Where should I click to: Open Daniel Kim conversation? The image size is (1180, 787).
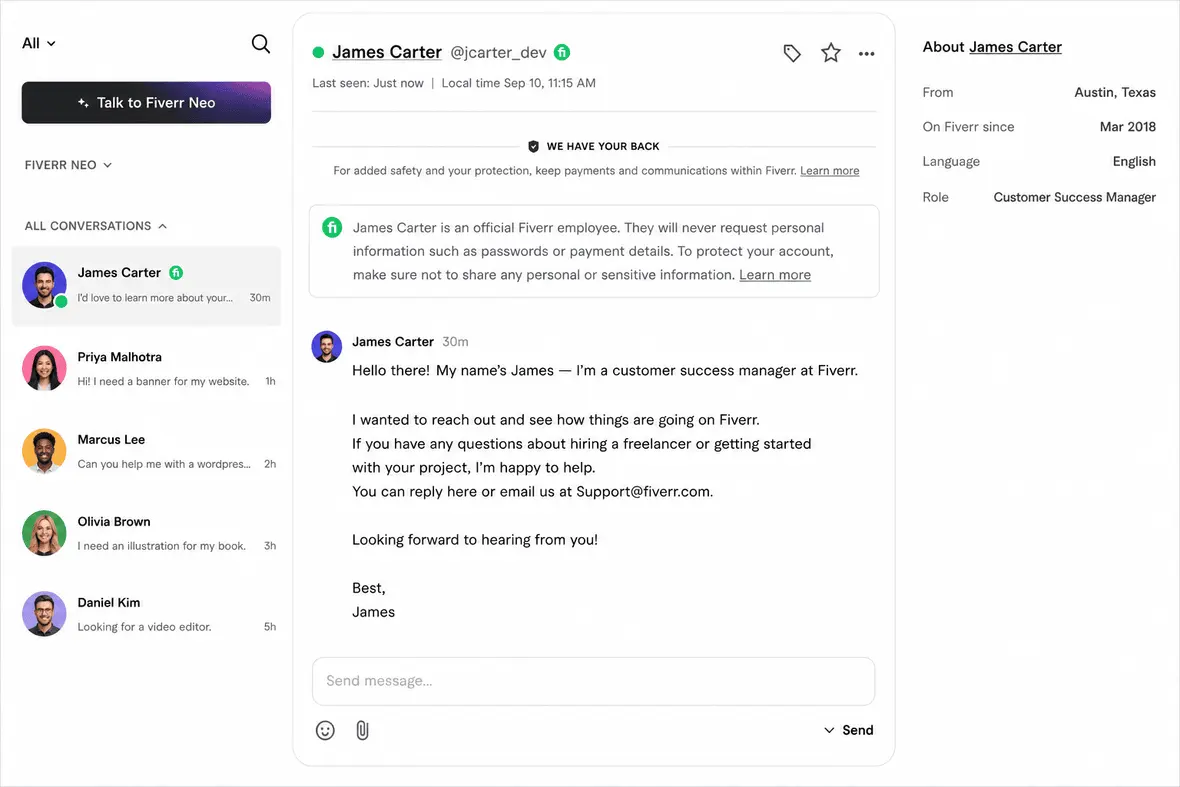coord(147,614)
